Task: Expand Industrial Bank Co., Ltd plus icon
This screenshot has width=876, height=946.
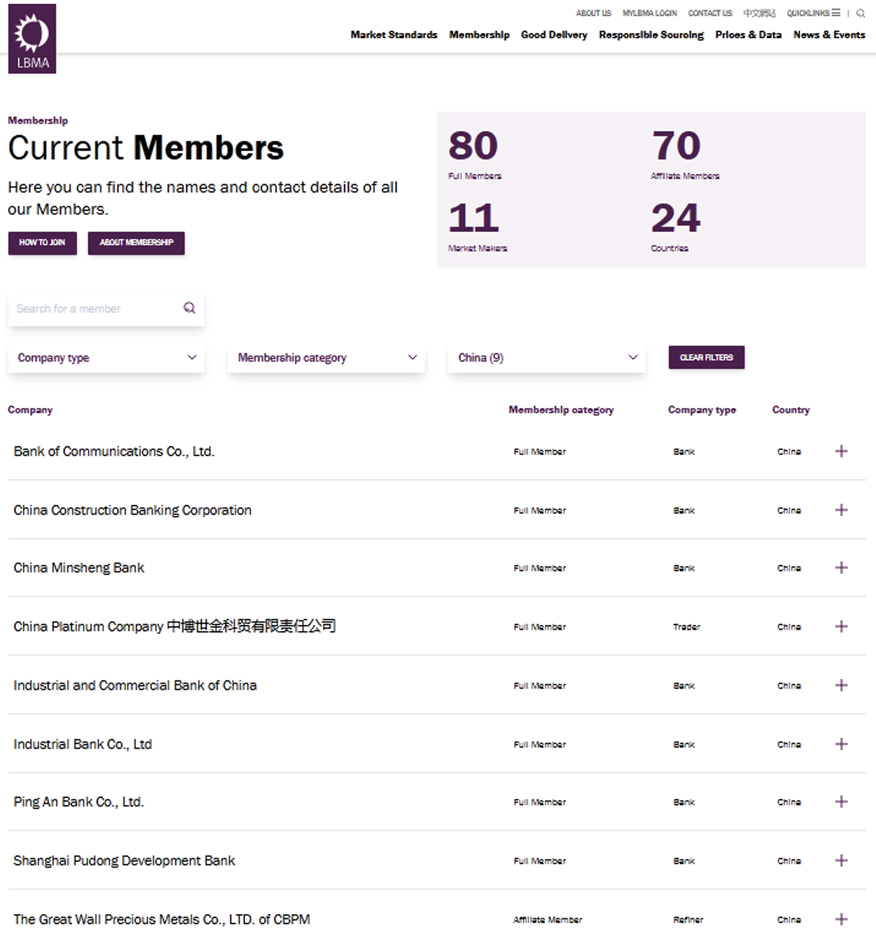Action: [841, 744]
